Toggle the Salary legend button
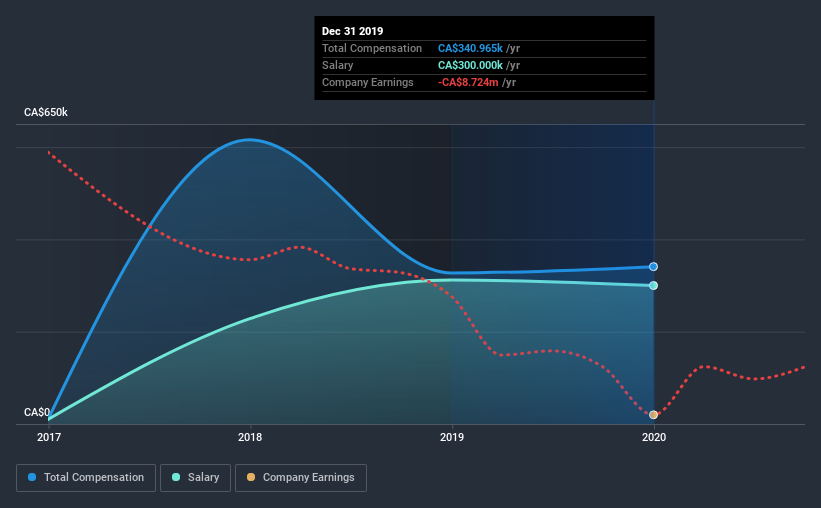Screen dimensions: 821x508 coord(195,478)
